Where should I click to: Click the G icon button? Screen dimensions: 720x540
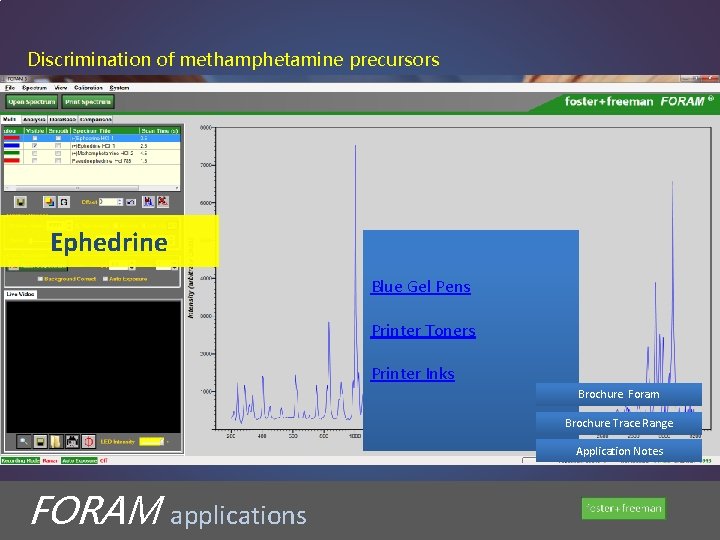click(x=64, y=202)
